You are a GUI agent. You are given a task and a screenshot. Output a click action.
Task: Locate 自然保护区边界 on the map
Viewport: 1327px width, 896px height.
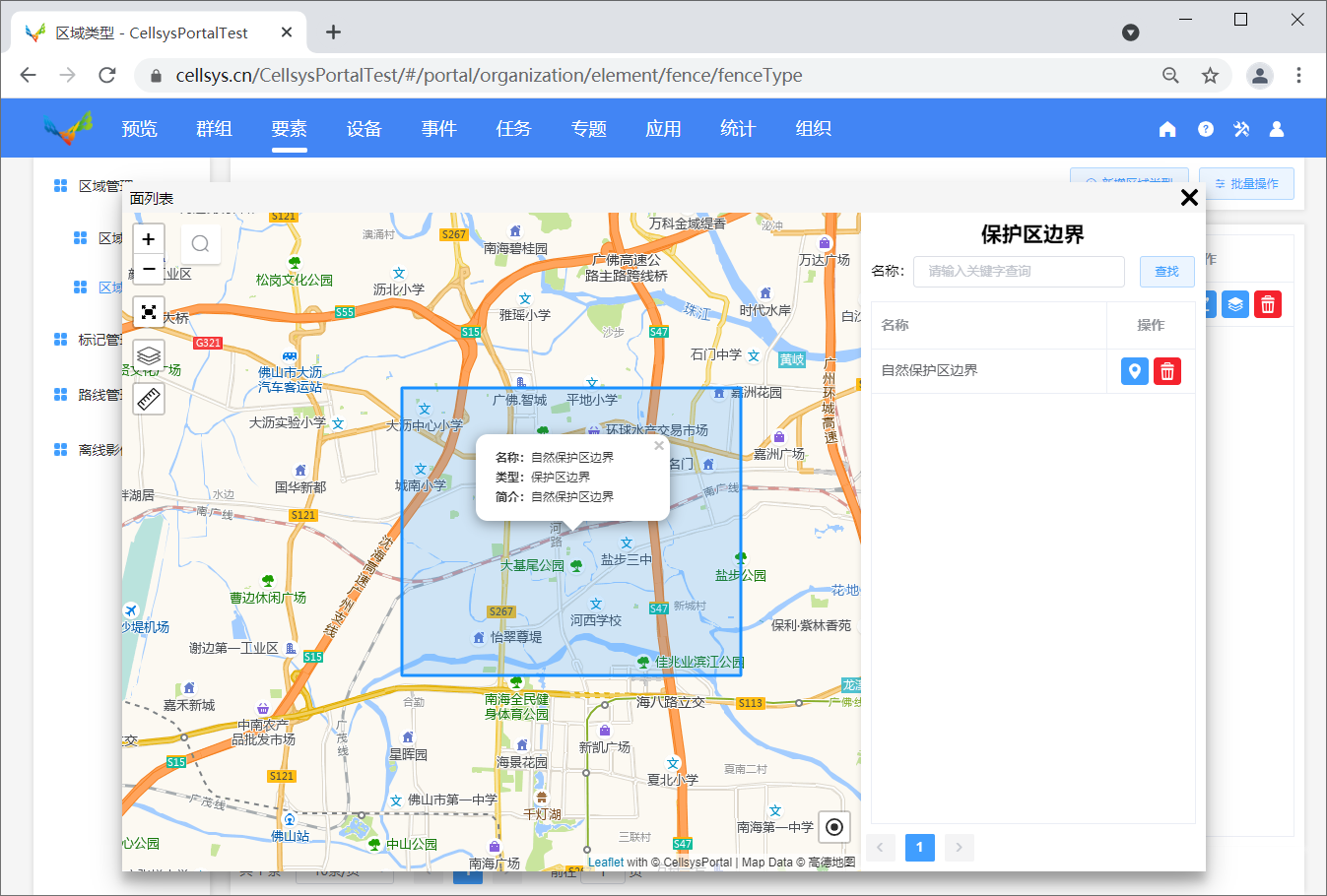point(1135,371)
